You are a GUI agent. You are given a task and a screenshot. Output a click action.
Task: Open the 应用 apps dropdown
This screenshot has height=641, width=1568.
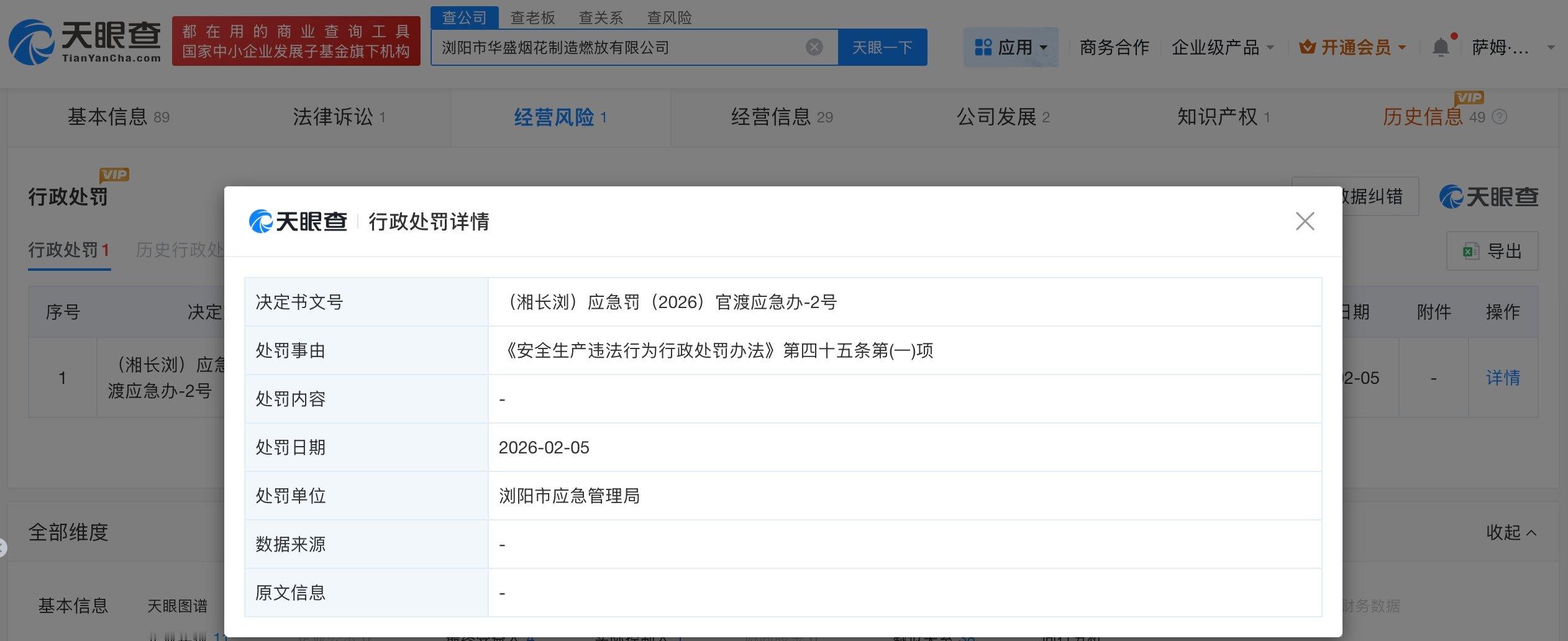pyautogui.click(x=1011, y=47)
